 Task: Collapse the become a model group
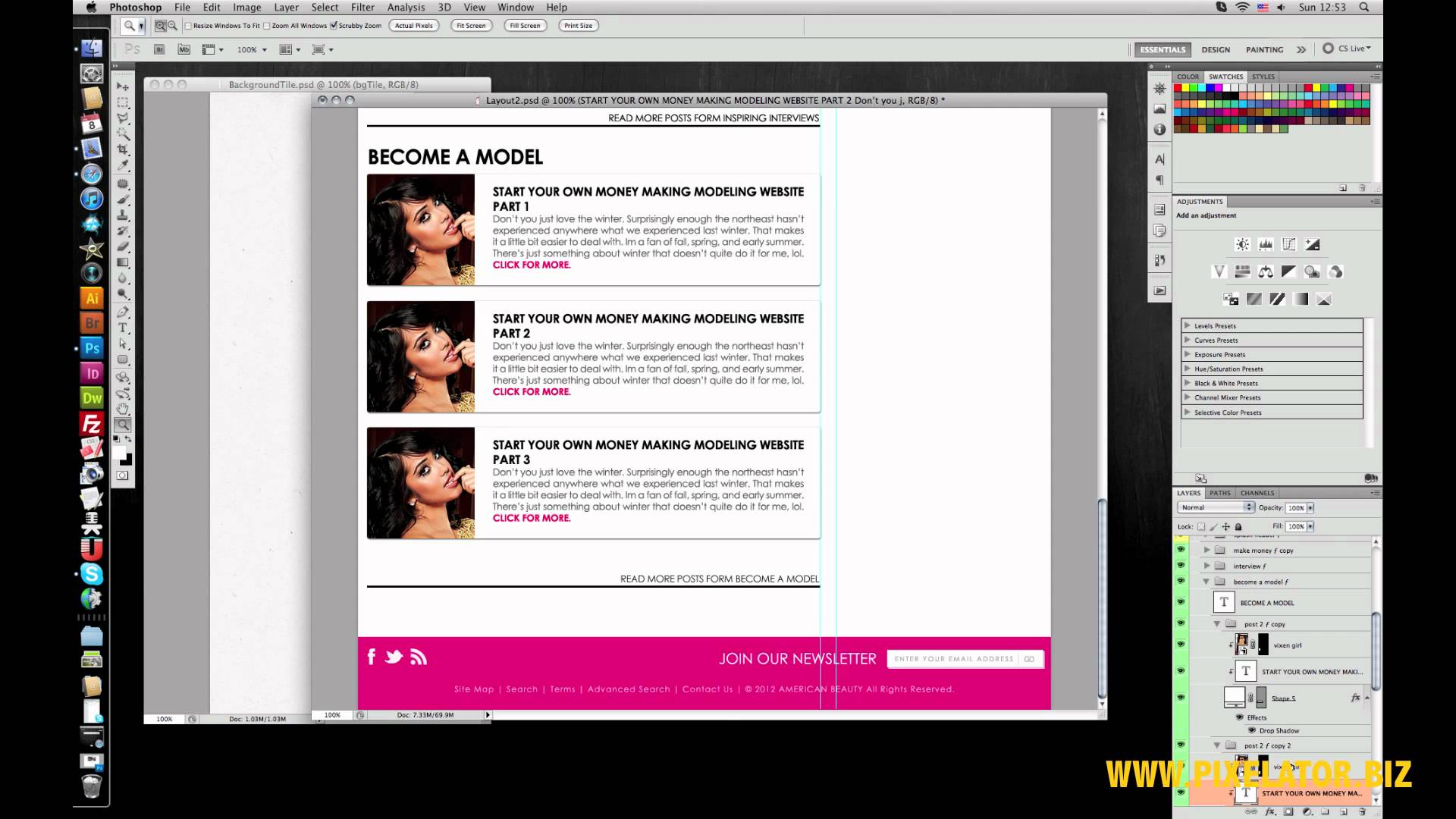pos(1207,581)
